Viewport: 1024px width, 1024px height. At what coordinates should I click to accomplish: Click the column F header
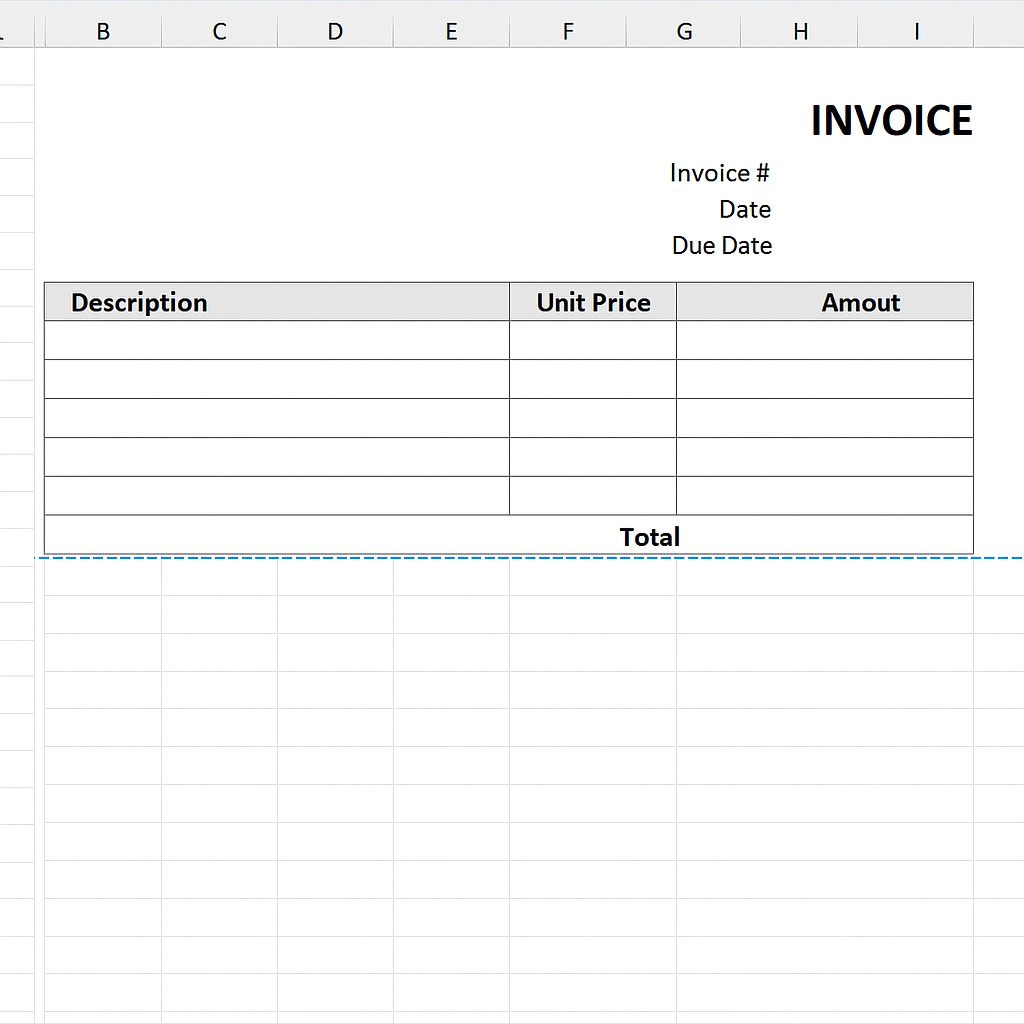[x=568, y=32]
